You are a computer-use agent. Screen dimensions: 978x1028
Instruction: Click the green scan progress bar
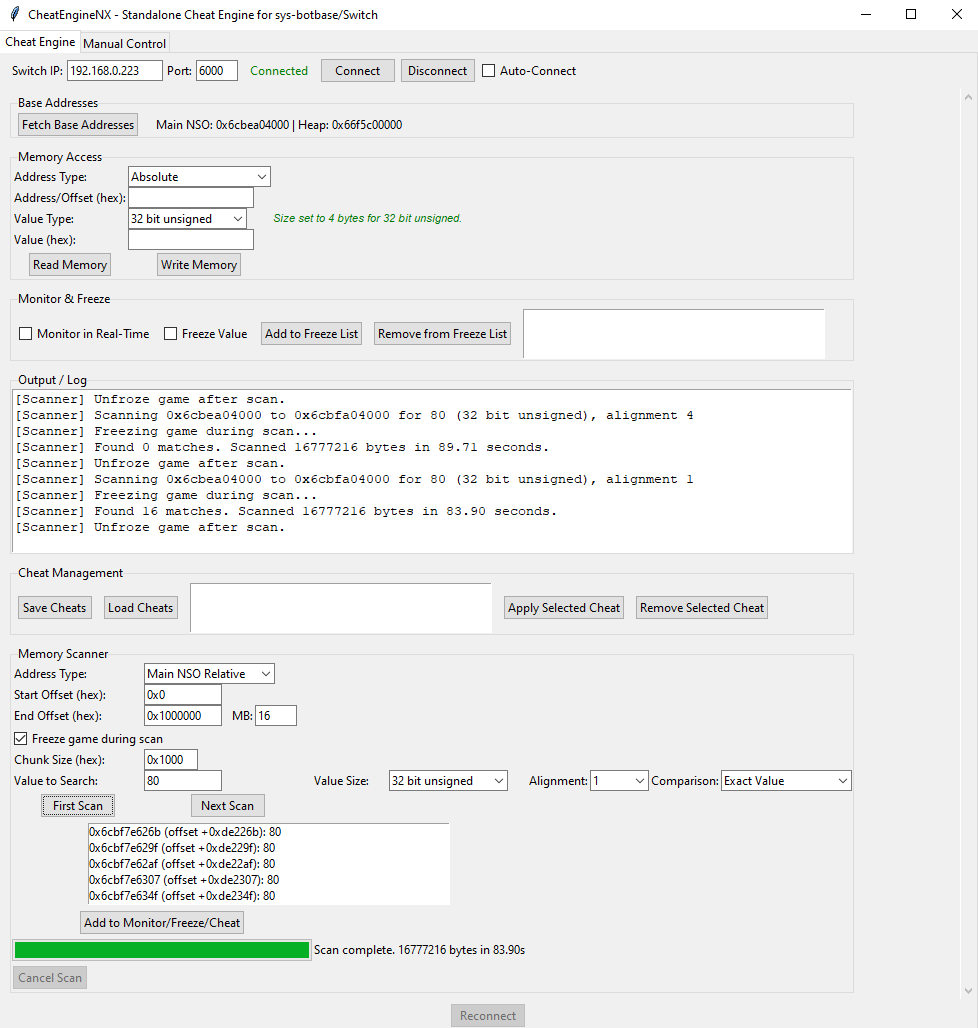[x=162, y=949]
